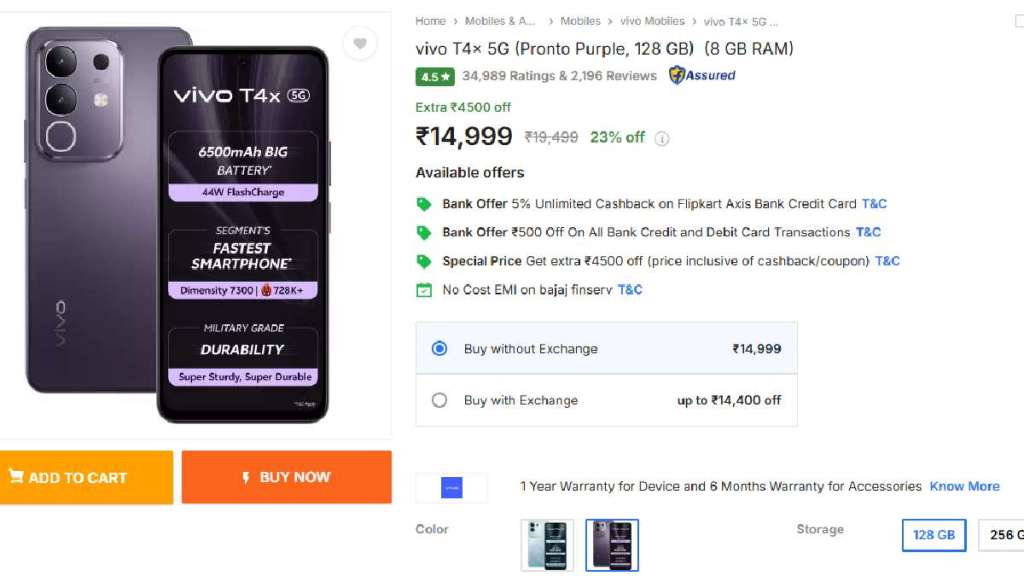Click the Flipkart Assured badge
1024x576 pixels.
click(x=702, y=75)
